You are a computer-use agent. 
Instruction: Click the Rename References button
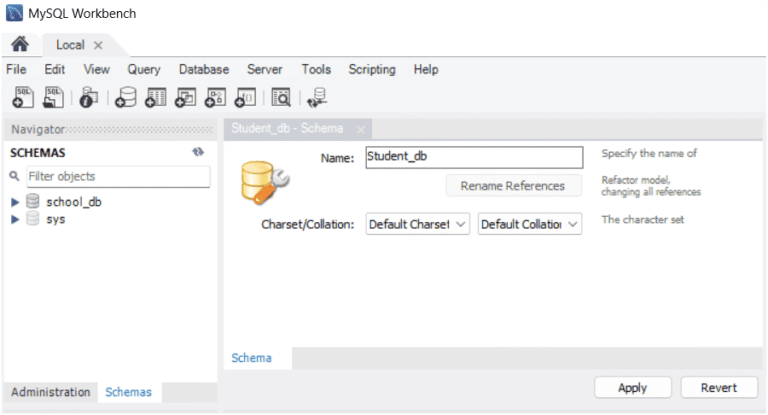[x=513, y=186]
